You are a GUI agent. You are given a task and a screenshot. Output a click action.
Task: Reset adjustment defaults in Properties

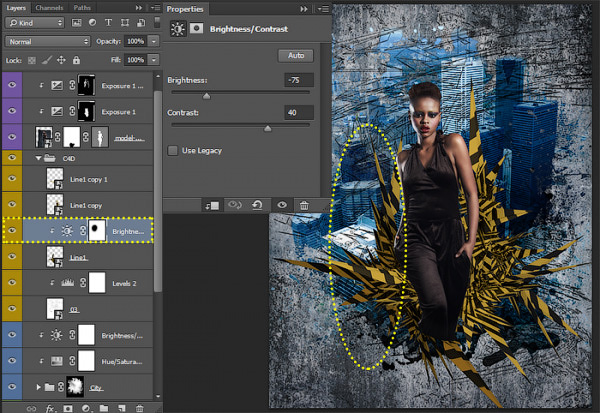tap(257, 205)
